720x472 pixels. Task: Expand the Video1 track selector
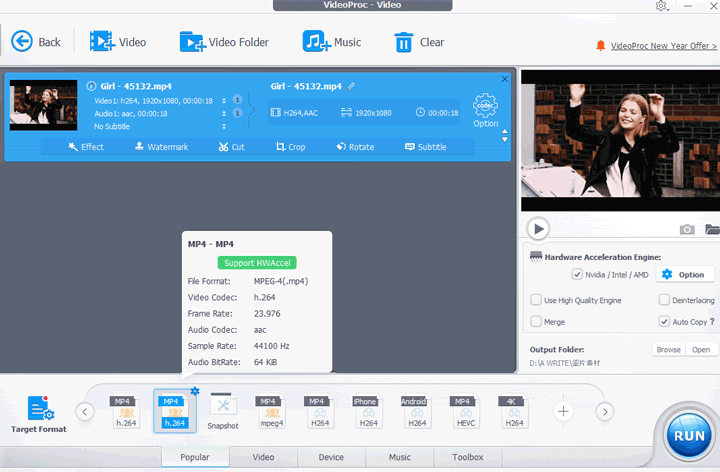click(x=224, y=101)
